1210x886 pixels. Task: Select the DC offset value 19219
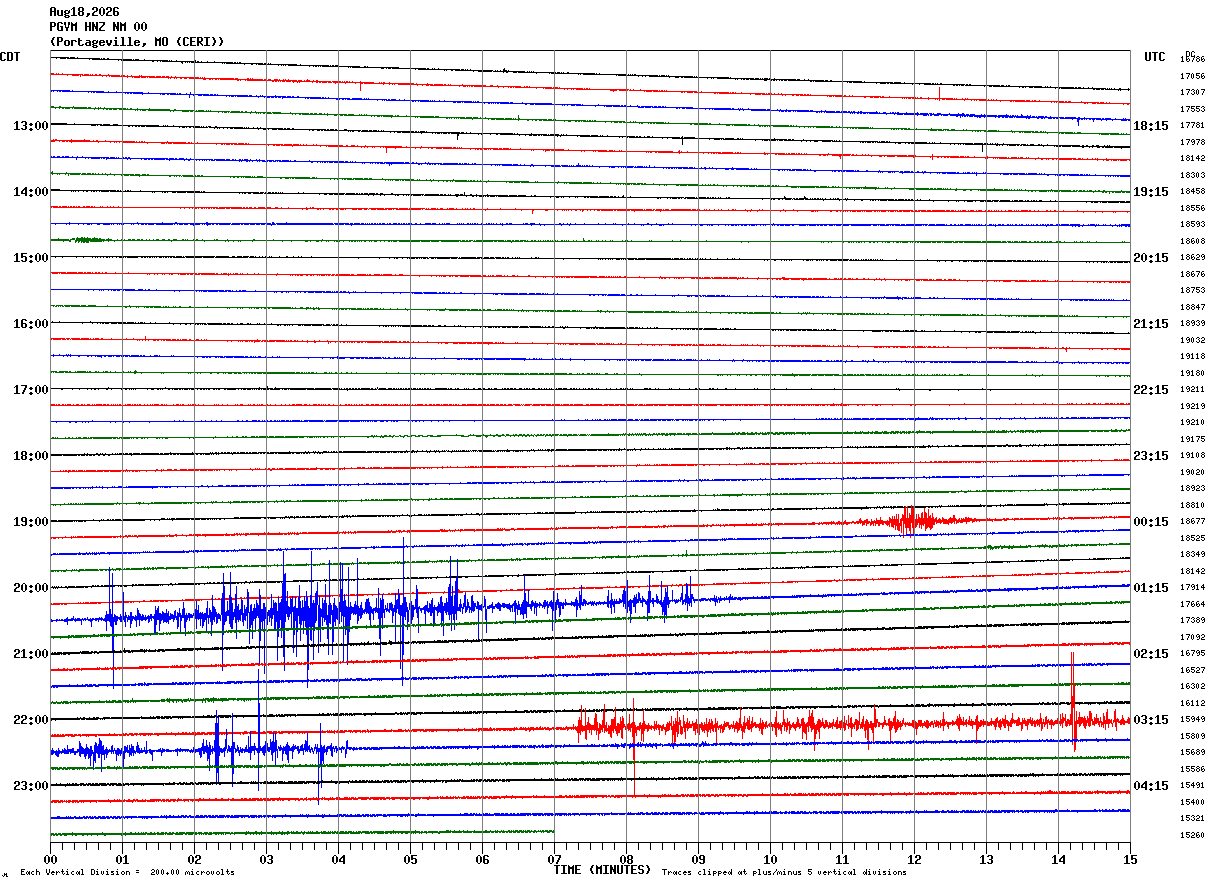[1192, 406]
